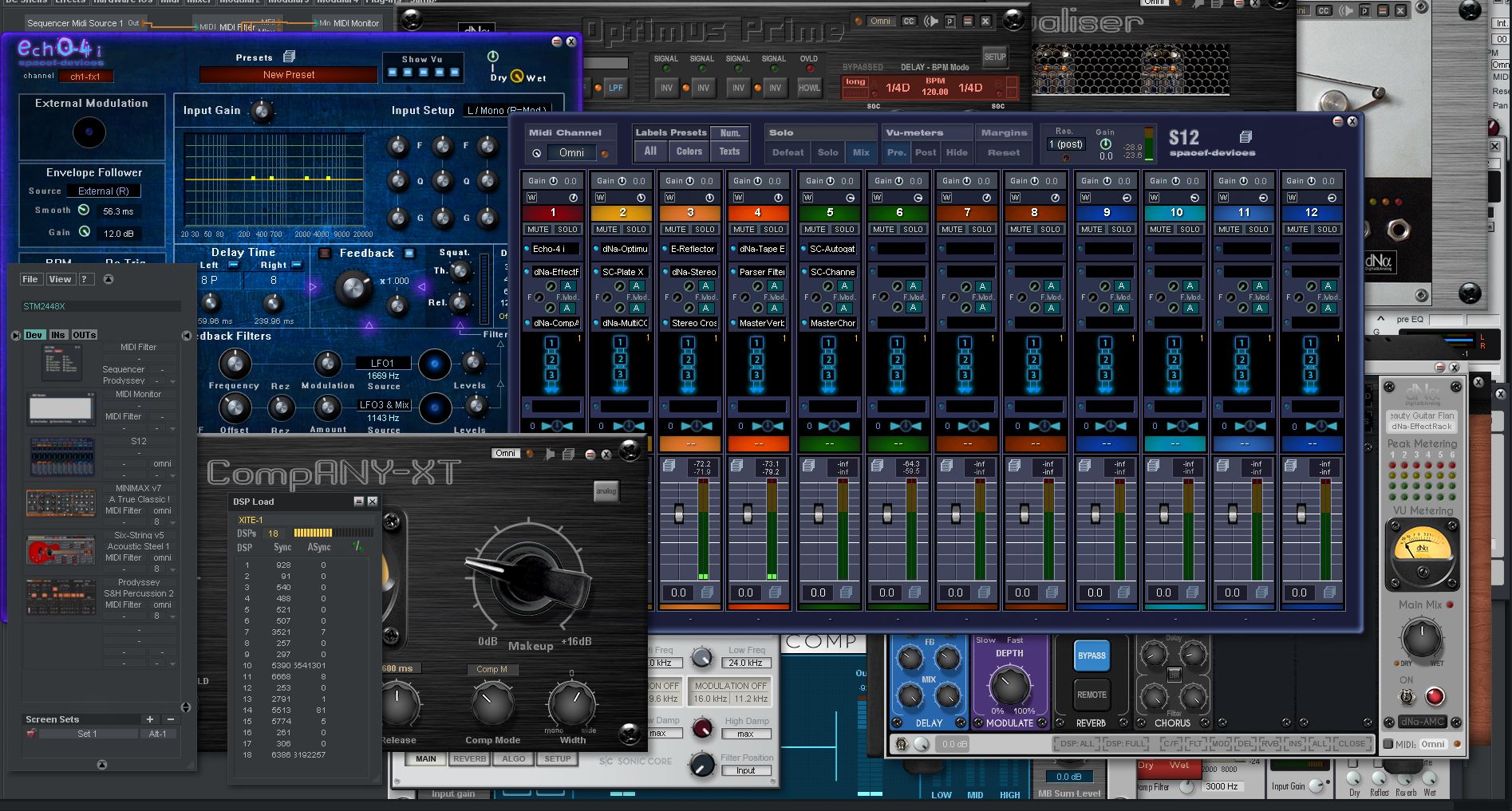This screenshot has width=1512, height=811.
Task: Click the Six-String guitar device thumbnail
Action: [61, 550]
